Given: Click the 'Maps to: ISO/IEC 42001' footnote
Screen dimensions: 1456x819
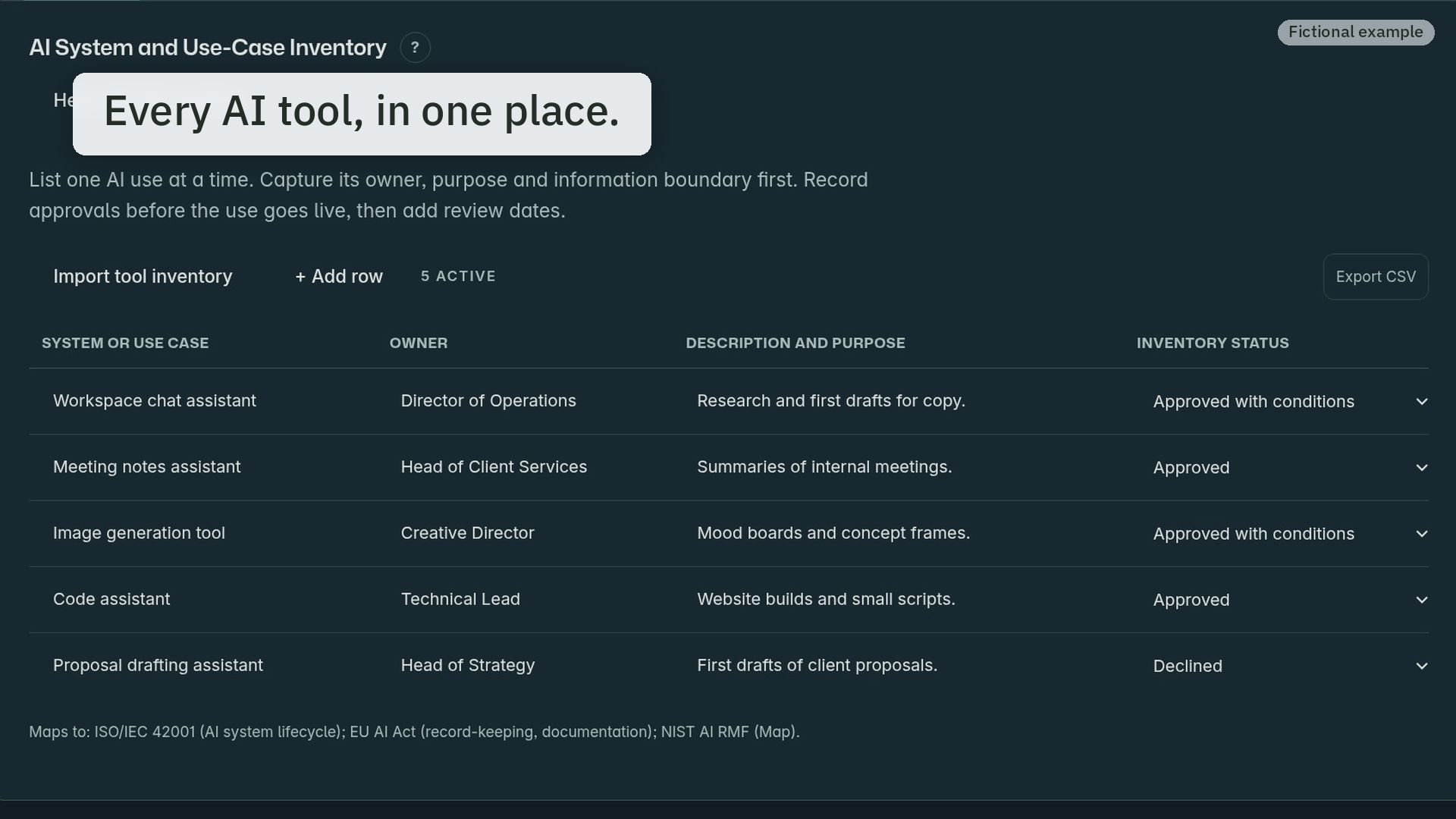Looking at the screenshot, I should (414, 733).
